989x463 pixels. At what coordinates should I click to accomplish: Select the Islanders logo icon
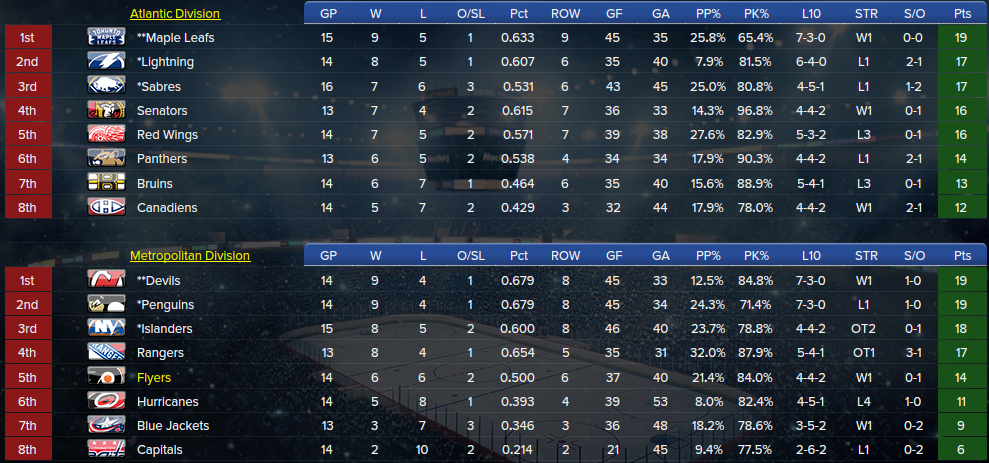(106, 329)
